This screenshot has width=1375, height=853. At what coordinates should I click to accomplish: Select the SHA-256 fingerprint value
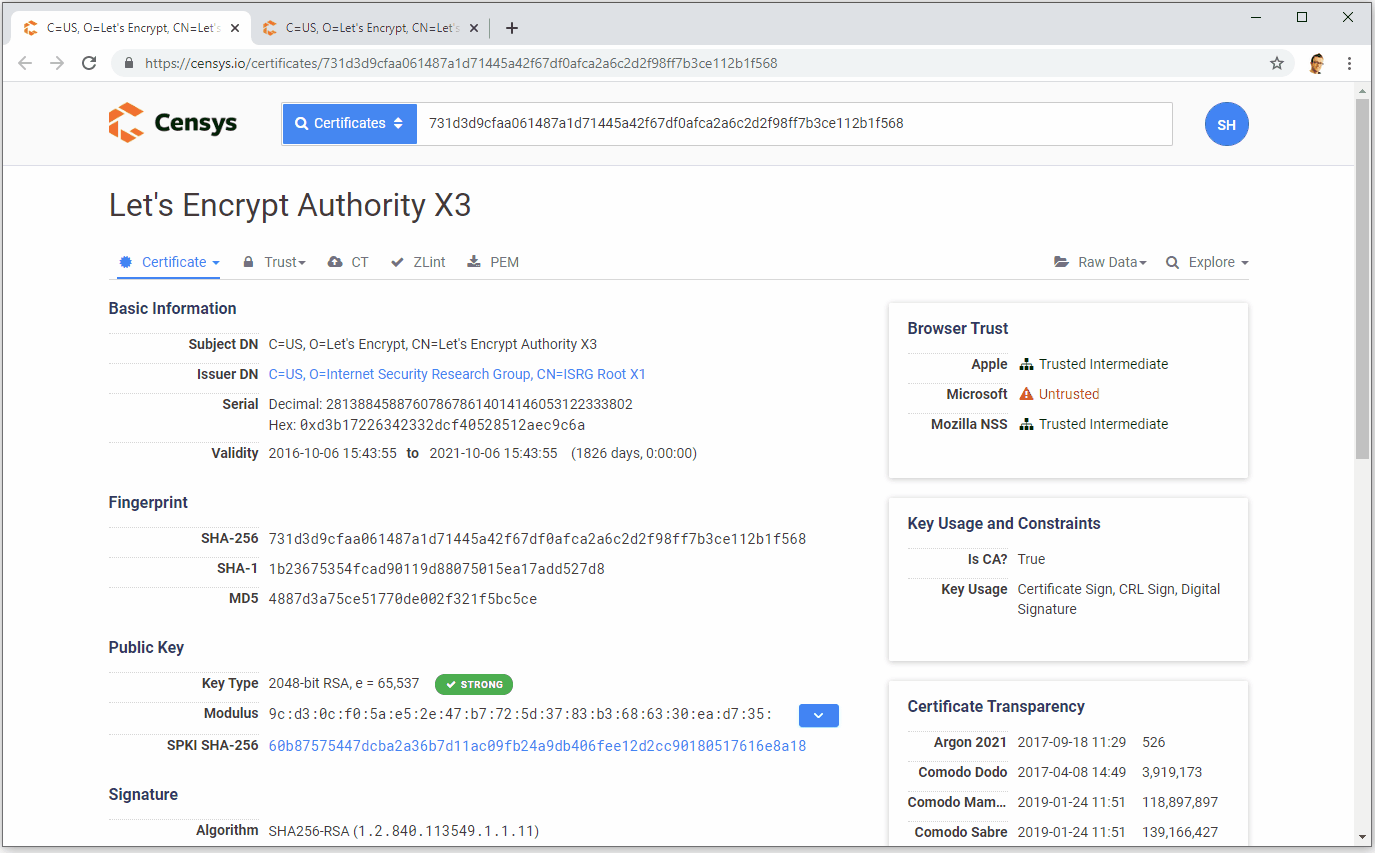[x=537, y=539]
